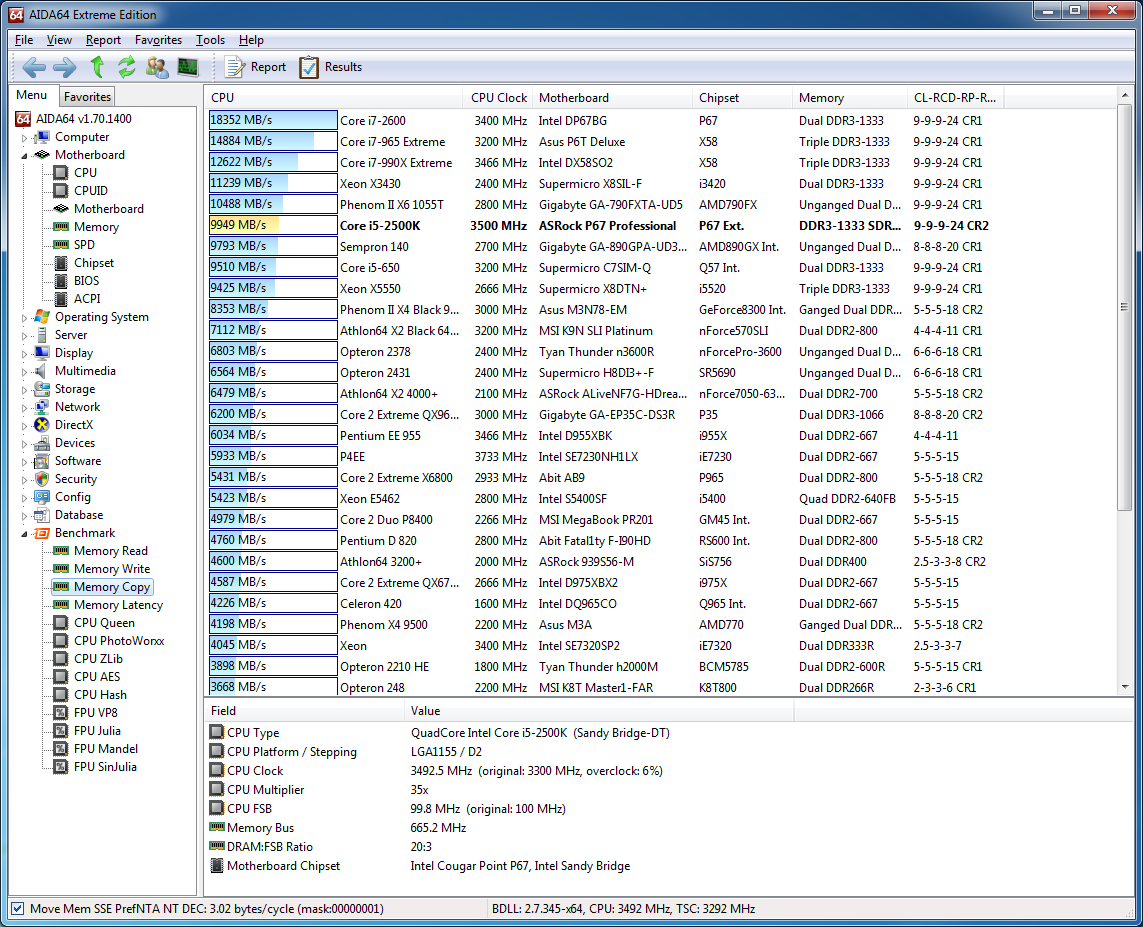Open the Report toolbar button

click(x=256, y=67)
